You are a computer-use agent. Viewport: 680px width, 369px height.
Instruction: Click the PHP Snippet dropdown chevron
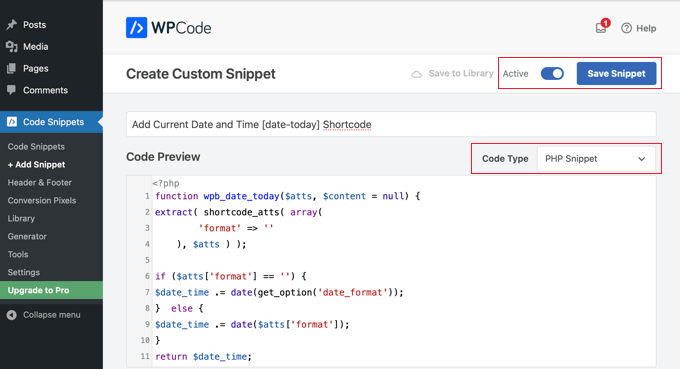641,159
